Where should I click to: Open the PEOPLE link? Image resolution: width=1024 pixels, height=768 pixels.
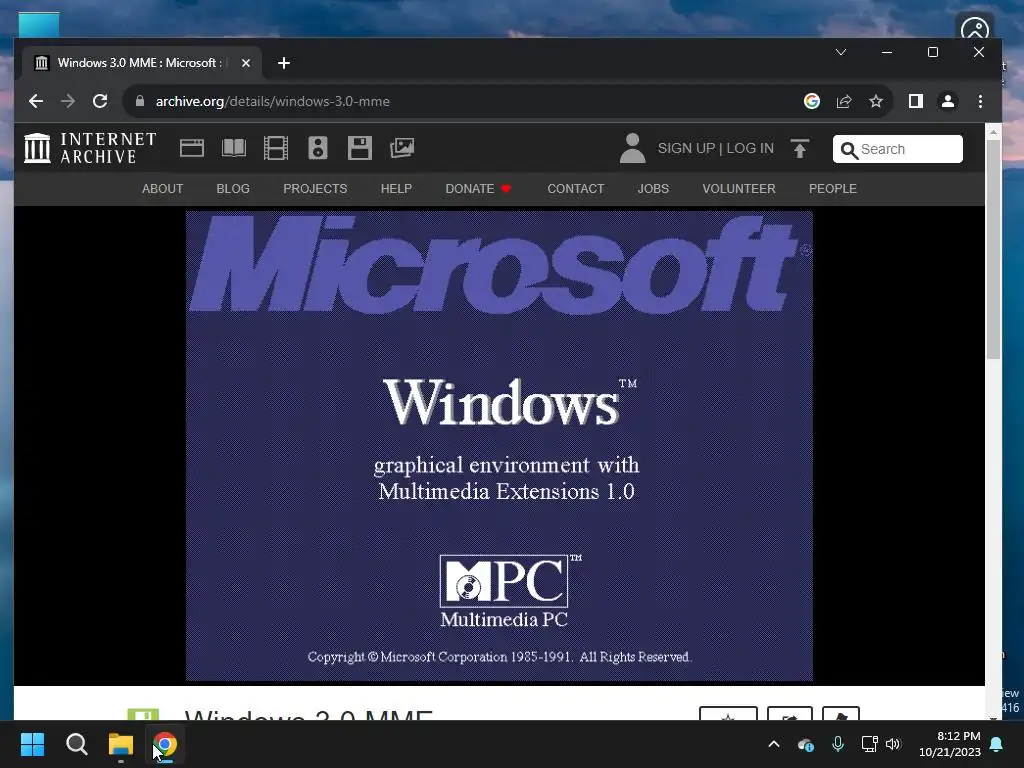(833, 189)
